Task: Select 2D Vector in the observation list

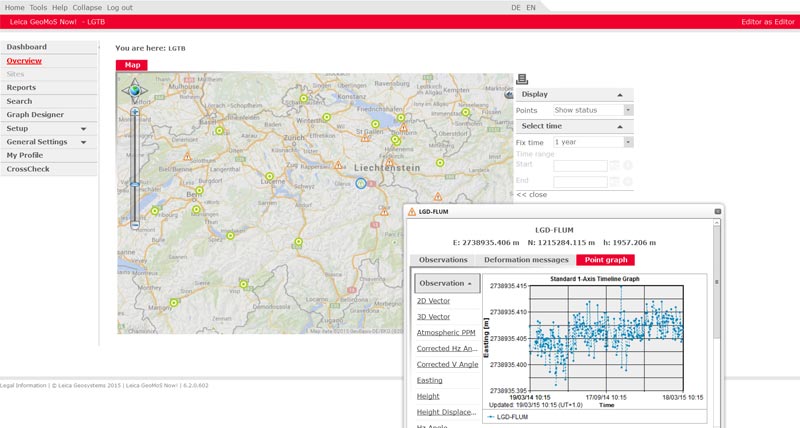Action: (x=434, y=300)
